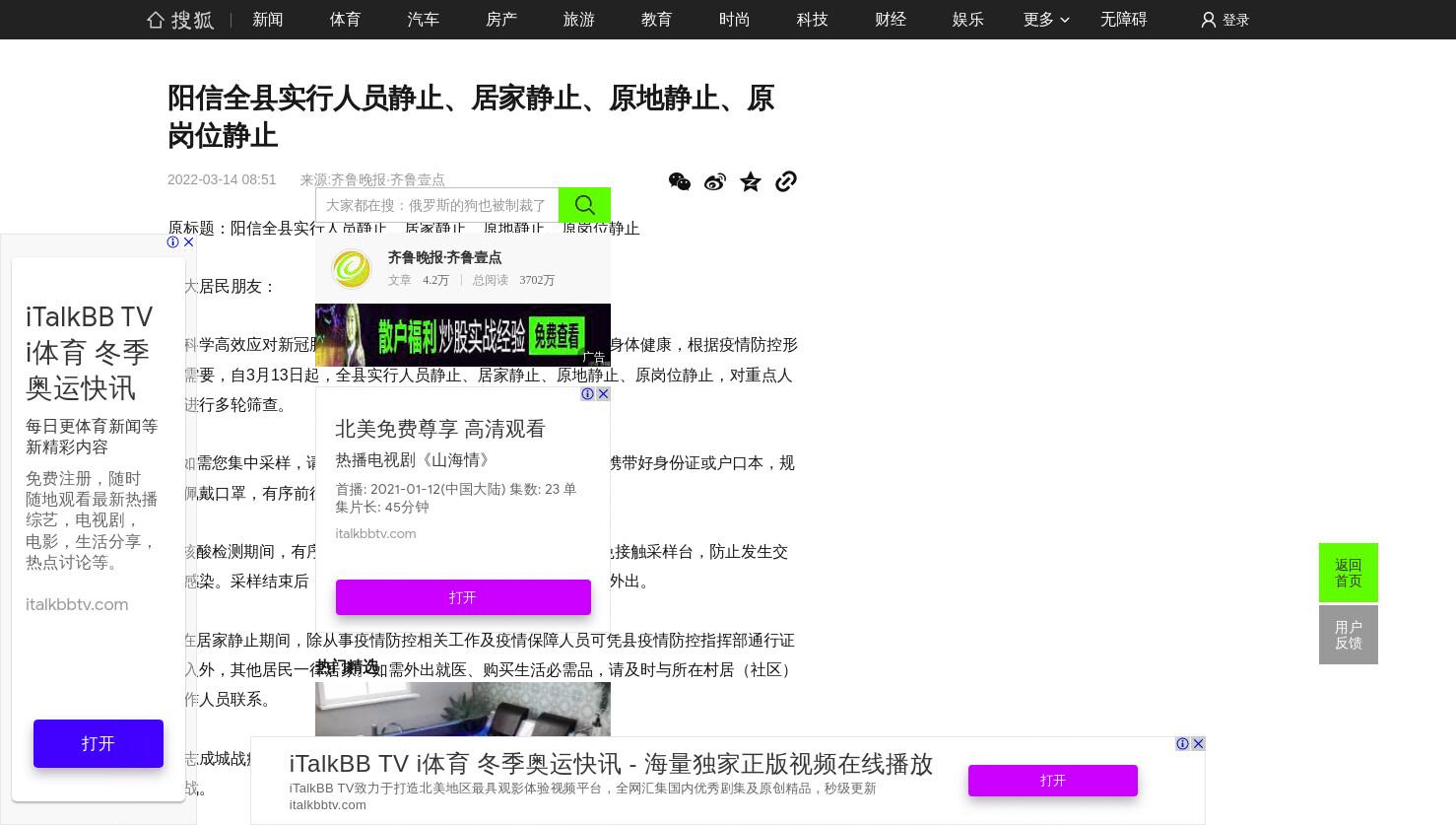Click the 返回首页 green button
Screen dimensions: 1456x825
pos(1349,573)
